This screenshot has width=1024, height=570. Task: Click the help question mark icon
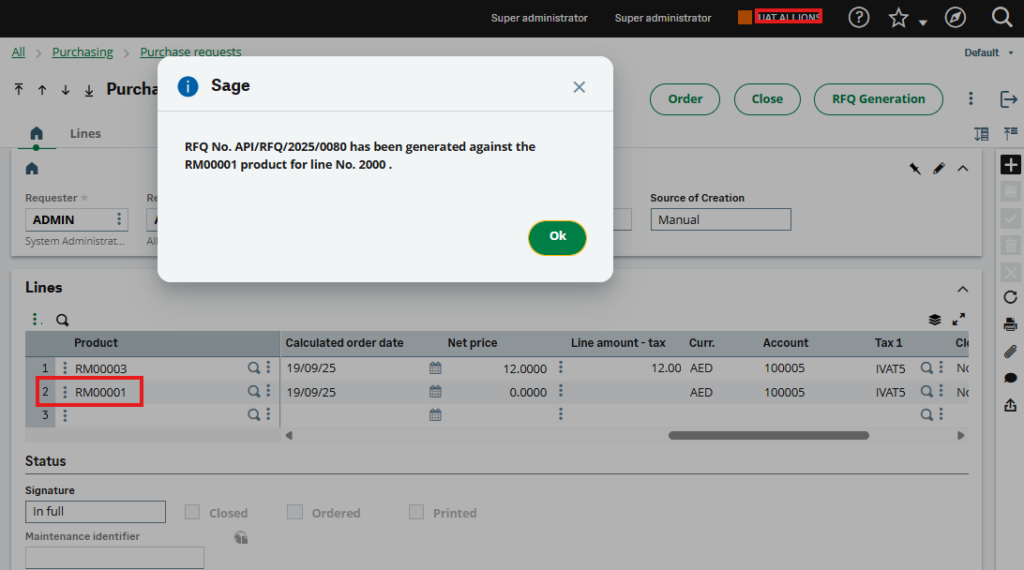[x=858, y=17]
